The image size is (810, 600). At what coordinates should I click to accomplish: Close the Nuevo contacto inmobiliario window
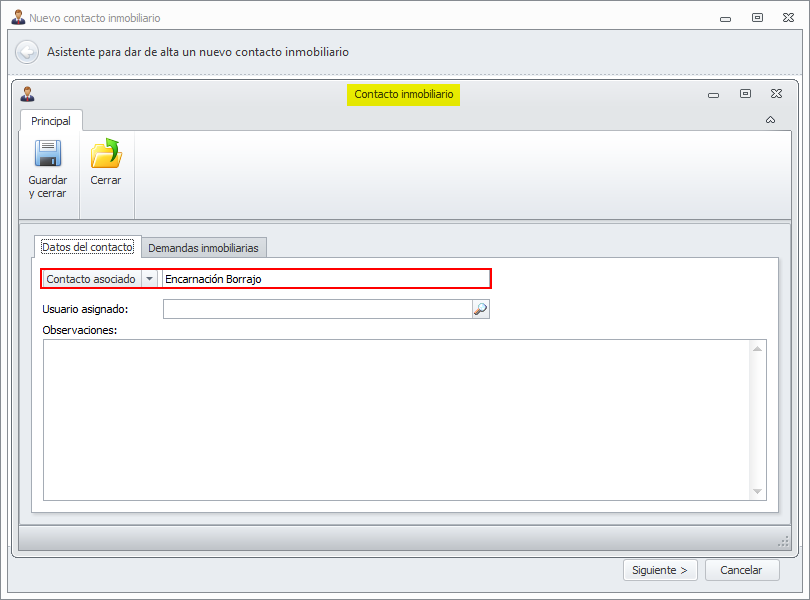coord(788,18)
